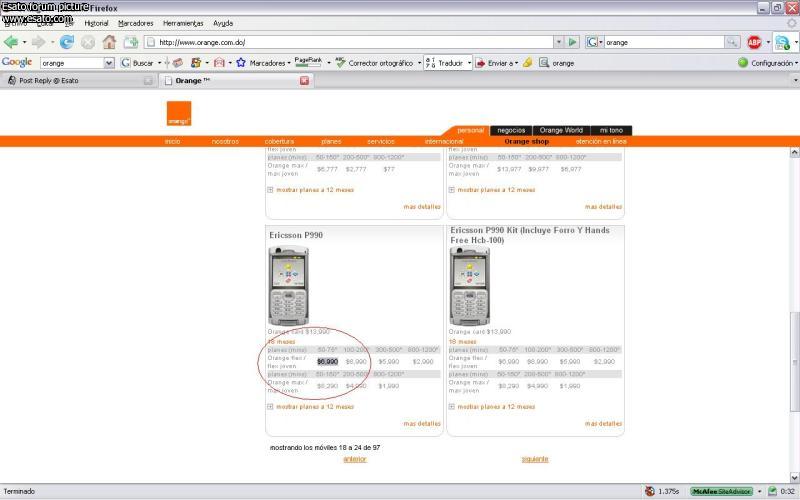The image size is (800, 500).
Task: Open the Marcadores menu in the menu bar
Action: pyautogui.click(x=135, y=23)
